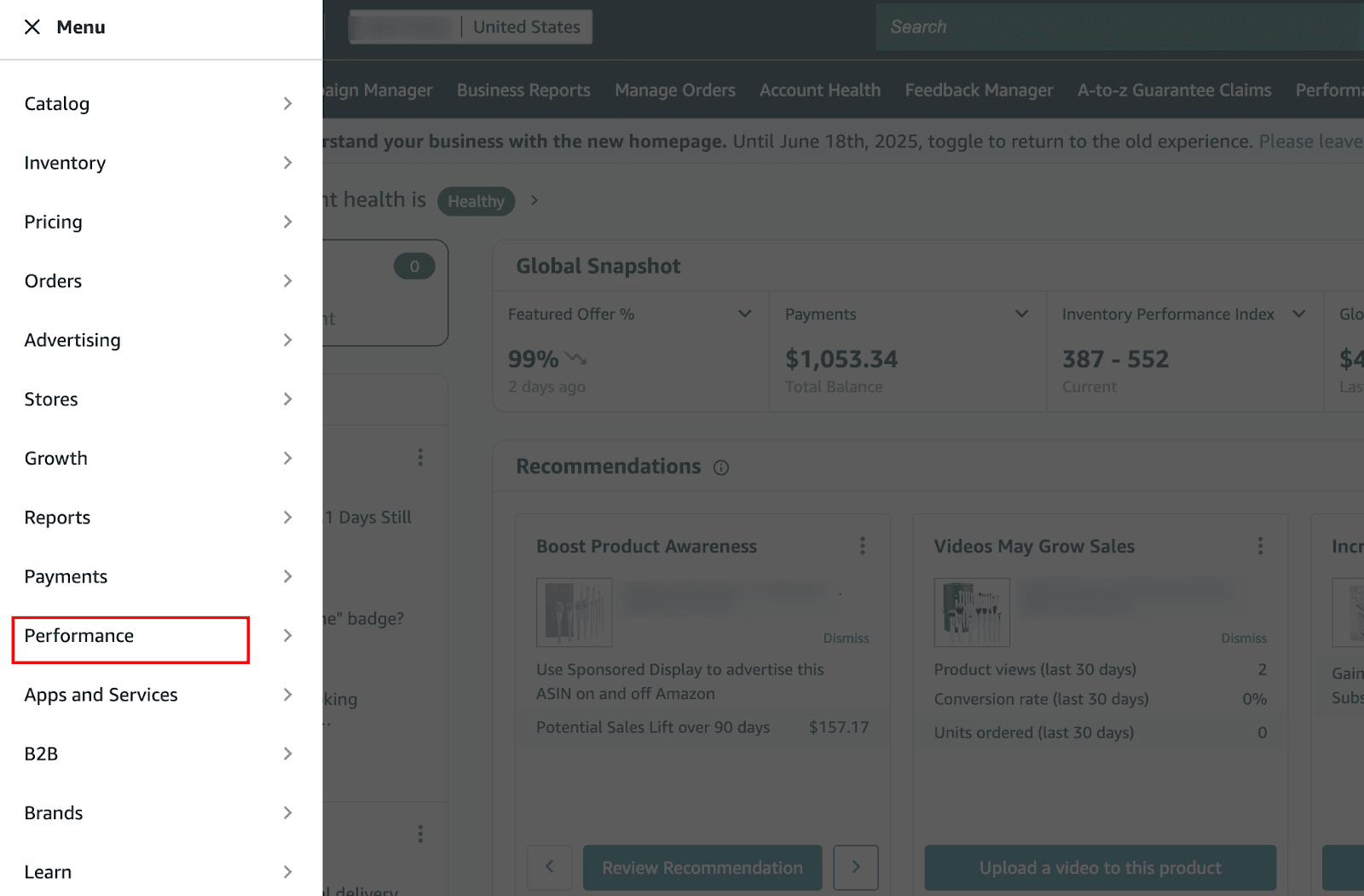Open the Performance menu item
The image size is (1364, 896).
pyautogui.click(x=79, y=636)
